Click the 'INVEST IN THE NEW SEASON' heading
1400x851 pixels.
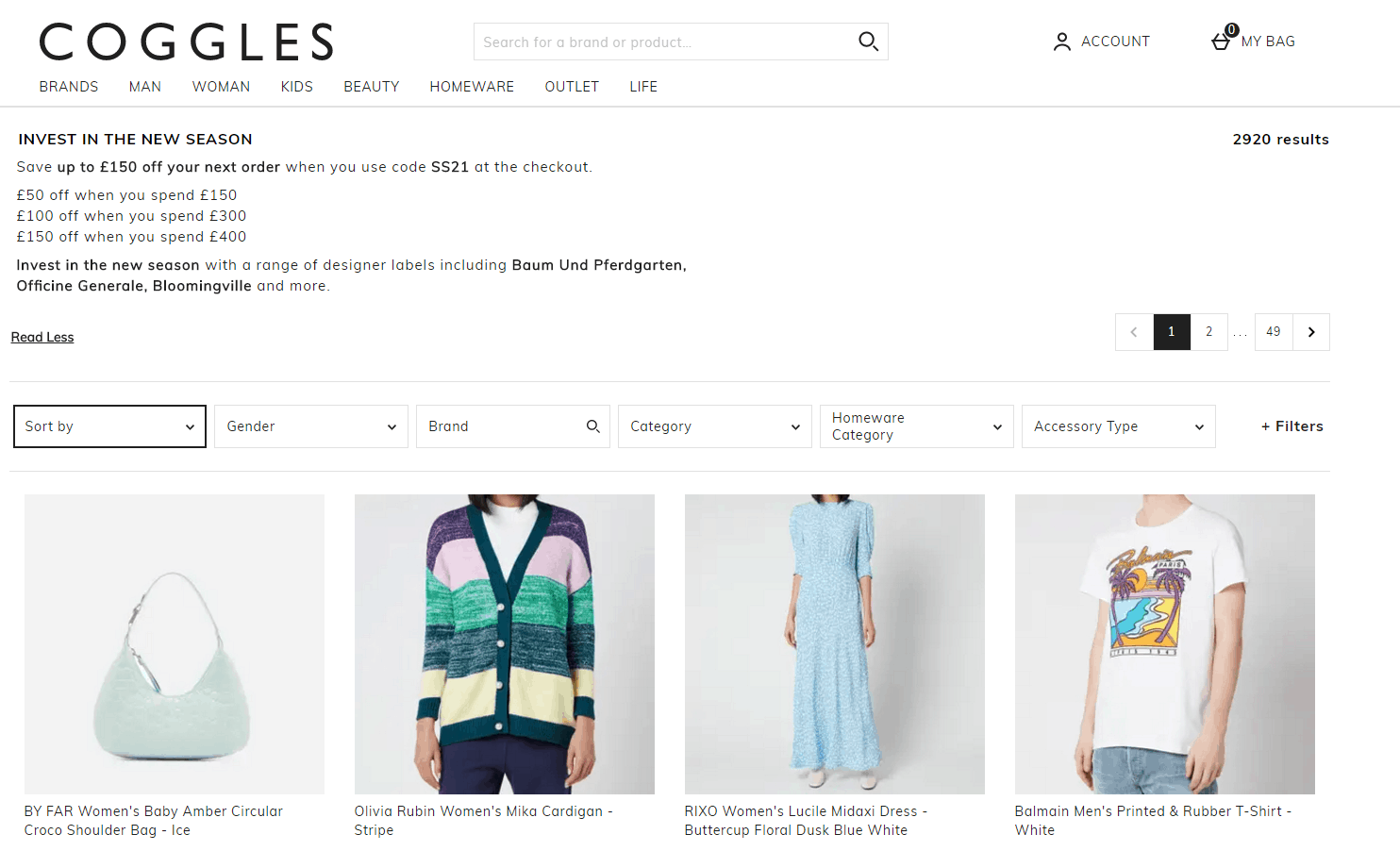click(x=135, y=140)
